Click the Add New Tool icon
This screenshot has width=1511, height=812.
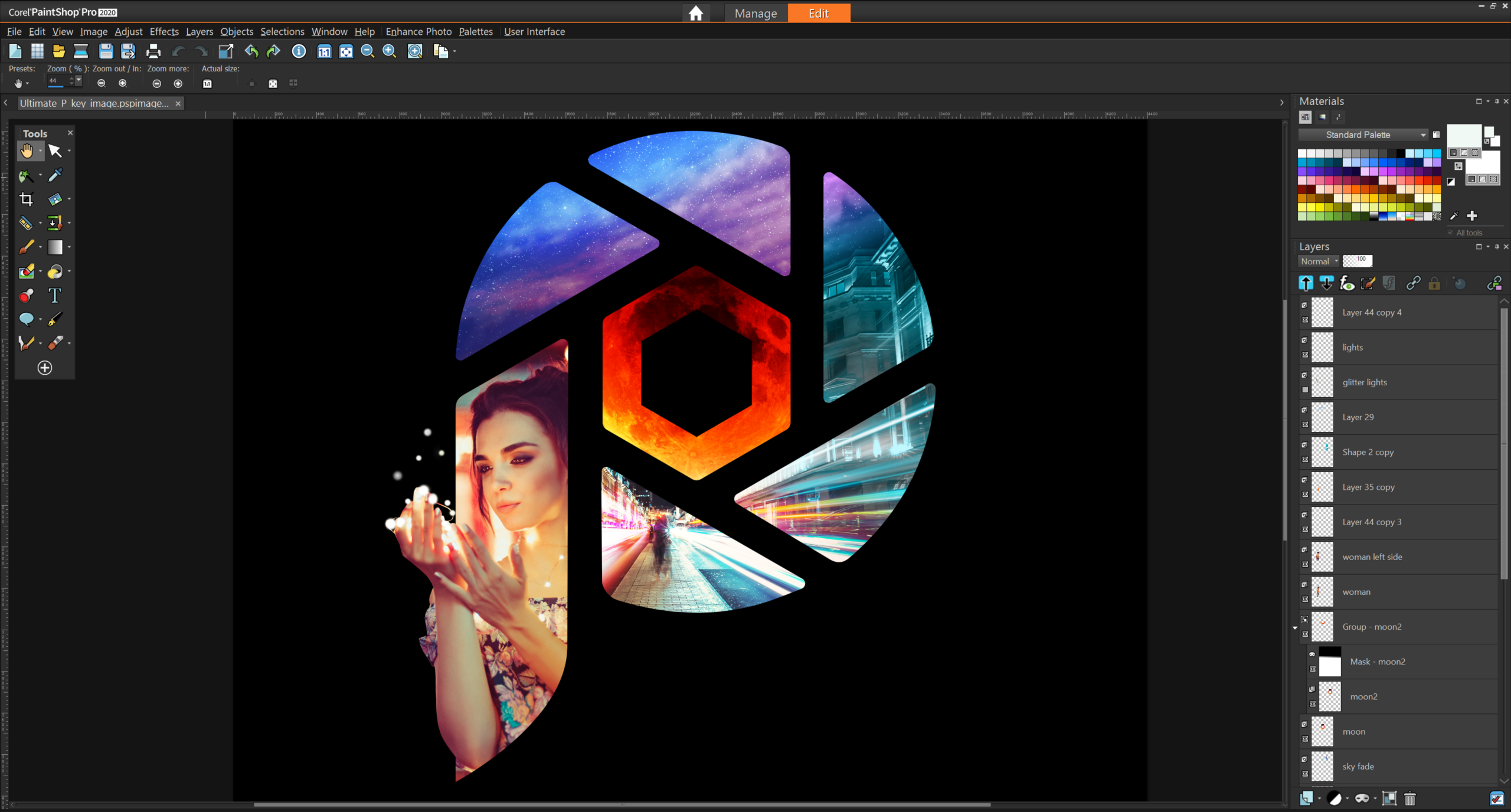click(44, 367)
